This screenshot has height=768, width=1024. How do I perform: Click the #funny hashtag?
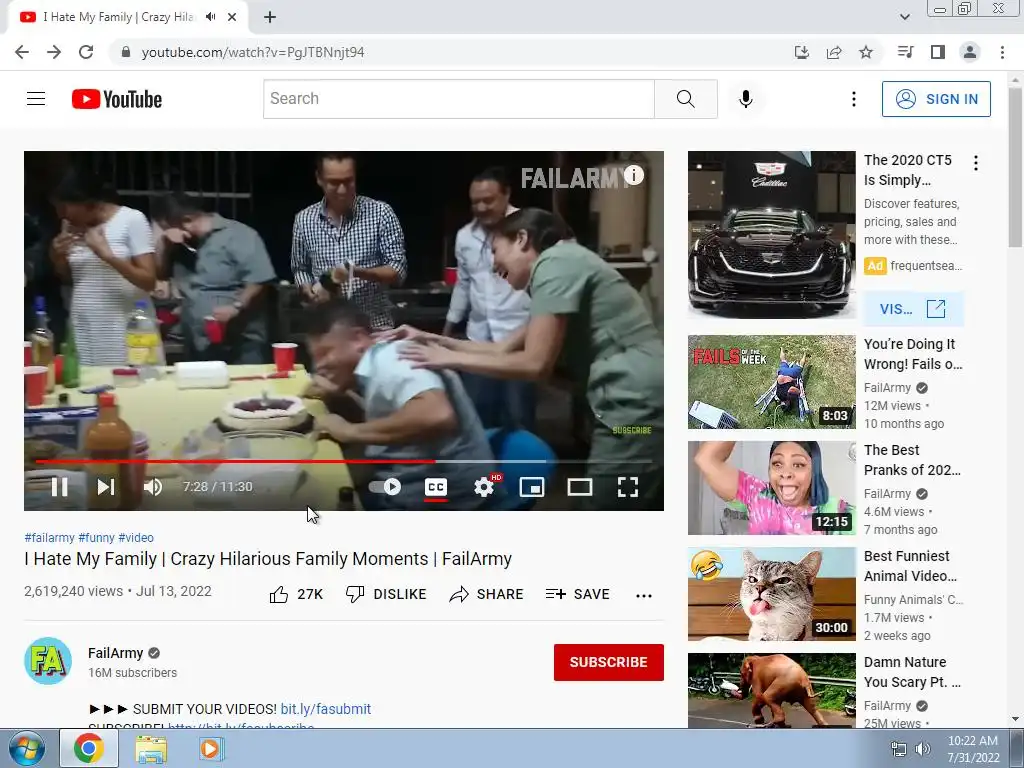pos(97,537)
